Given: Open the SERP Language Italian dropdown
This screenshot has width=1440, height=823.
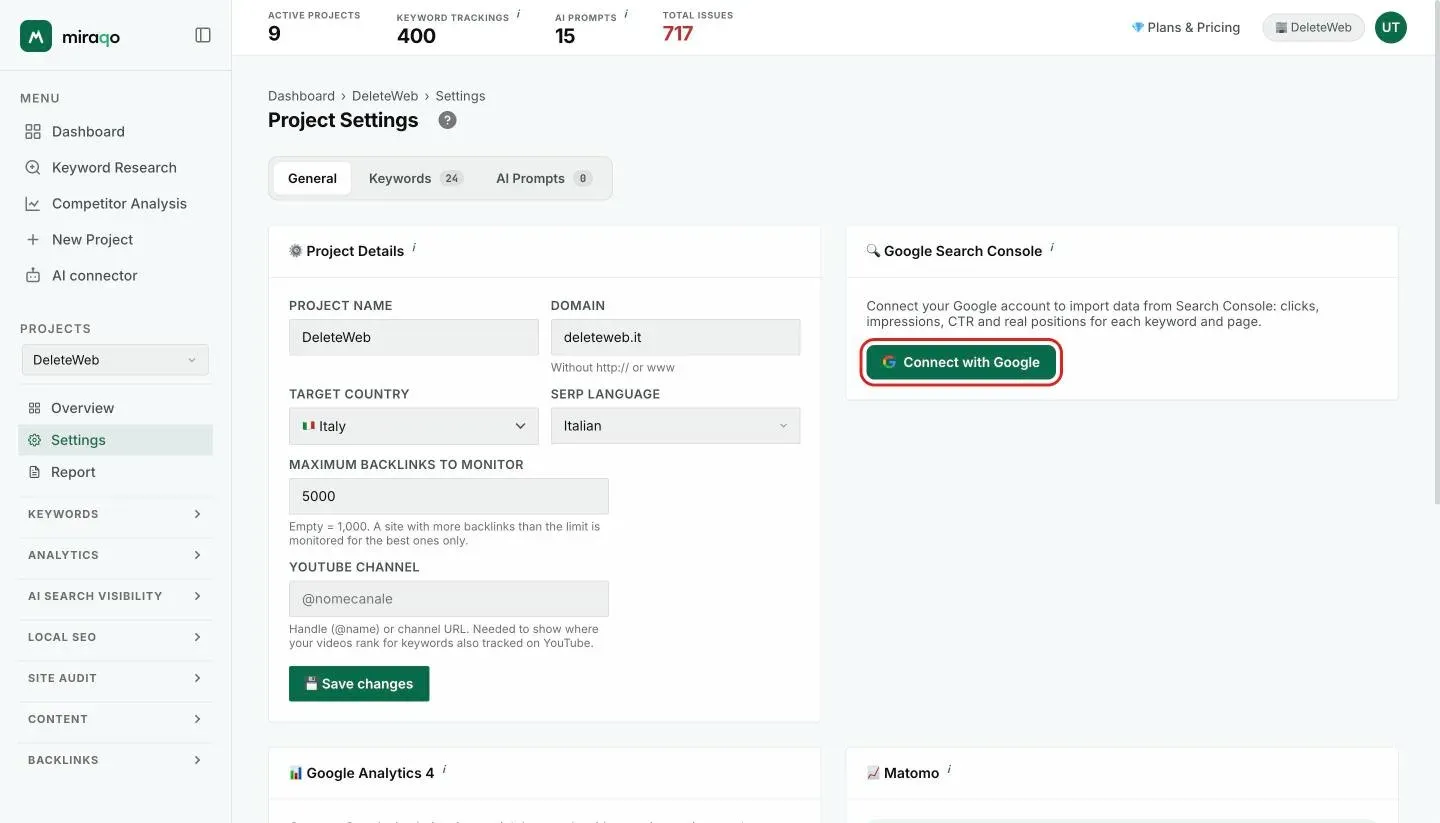Looking at the screenshot, I should 675,426.
